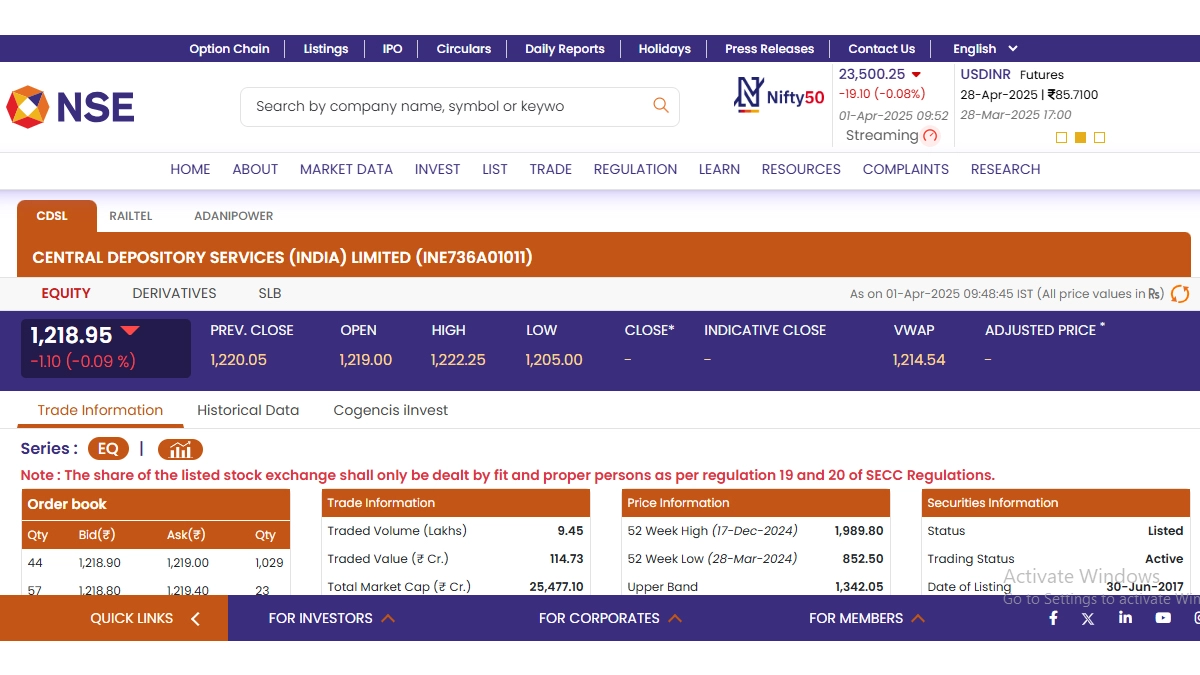The width and height of the screenshot is (1200, 675).
Task: Open the X social media icon
Action: pyautogui.click(x=1088, y=618)
